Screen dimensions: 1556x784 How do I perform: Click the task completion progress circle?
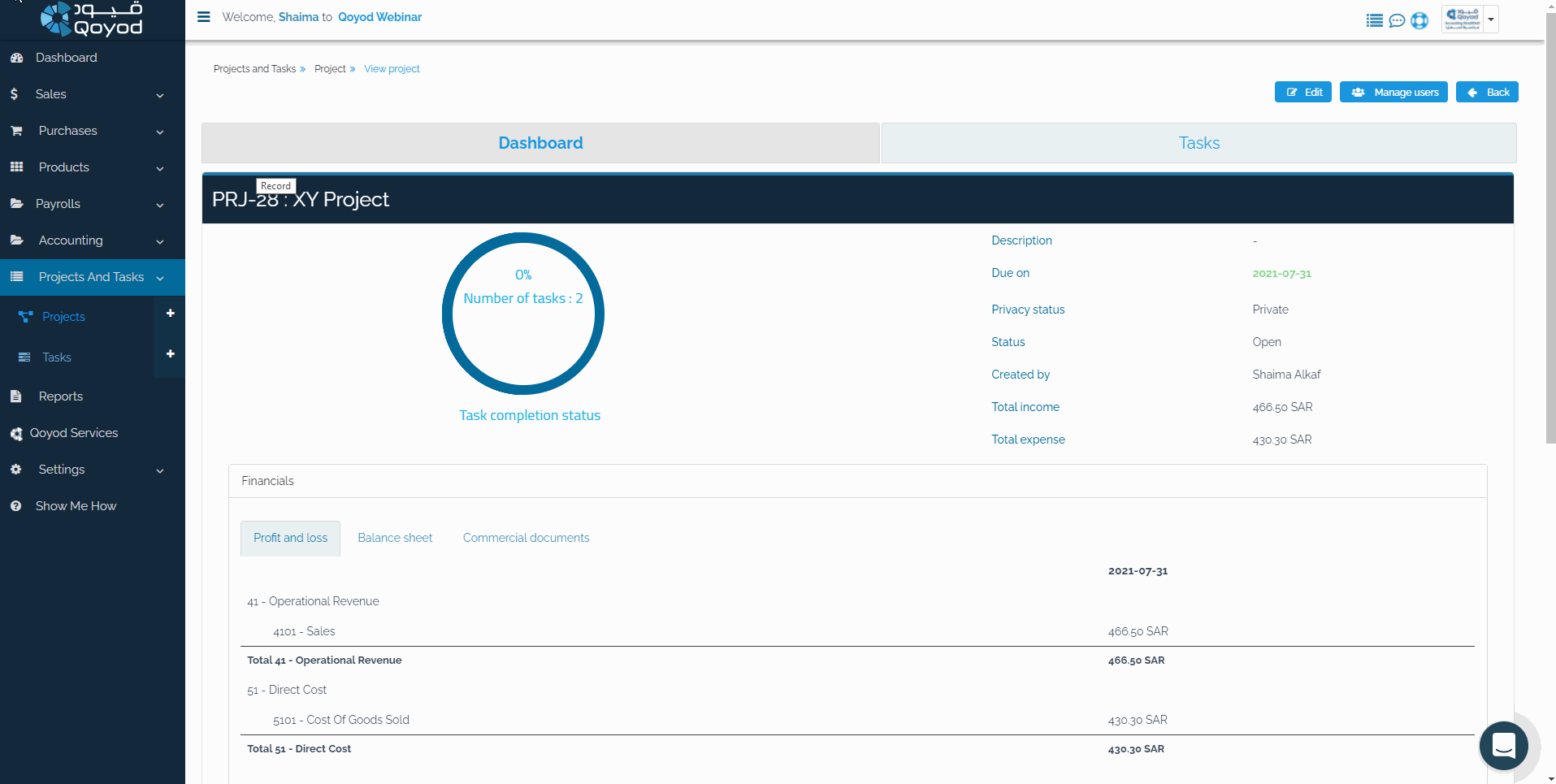pyautogui.click(x=523, y=314)
